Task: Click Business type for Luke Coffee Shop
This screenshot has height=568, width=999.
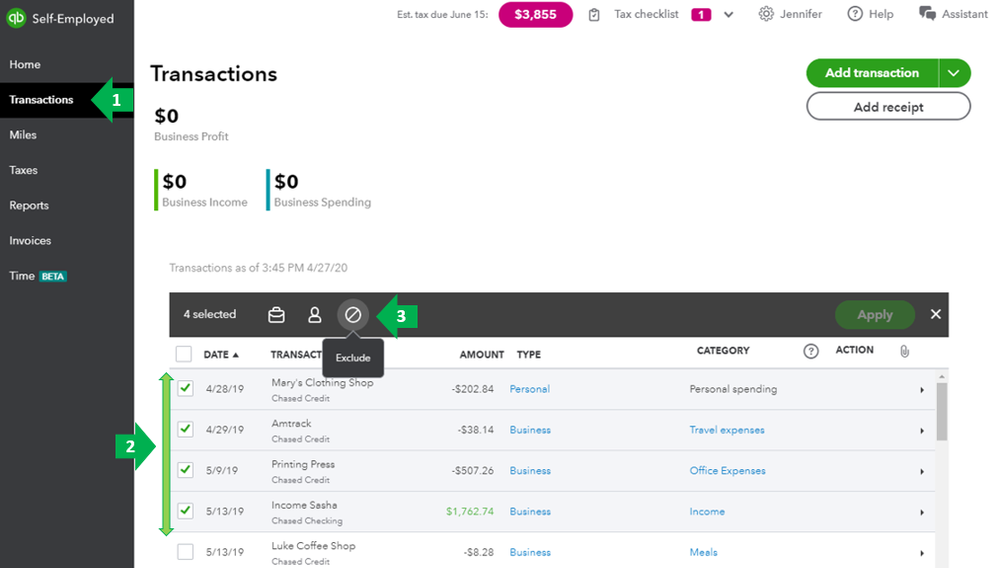Action: click(x=530, y=552)
